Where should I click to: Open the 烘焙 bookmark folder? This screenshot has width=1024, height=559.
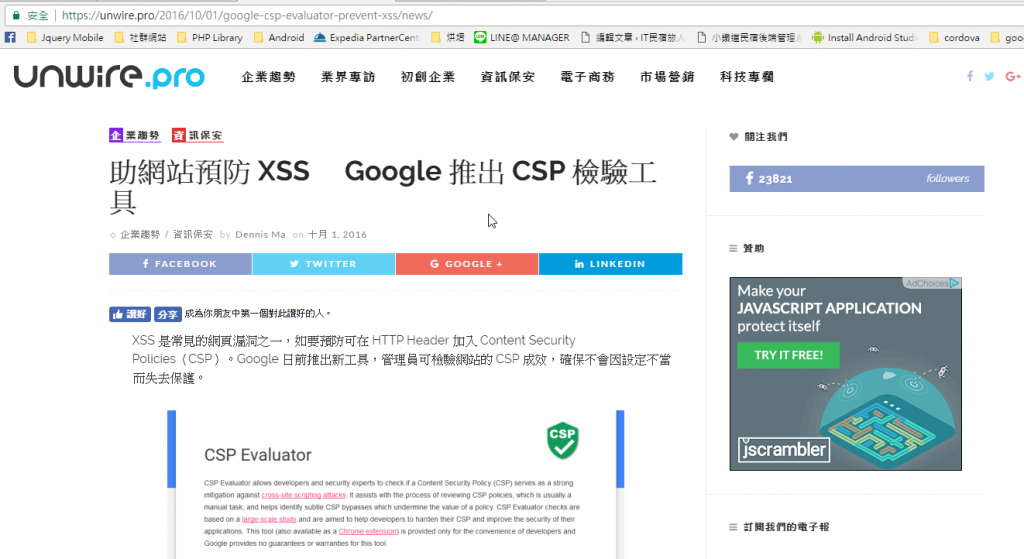coord(447,37)
